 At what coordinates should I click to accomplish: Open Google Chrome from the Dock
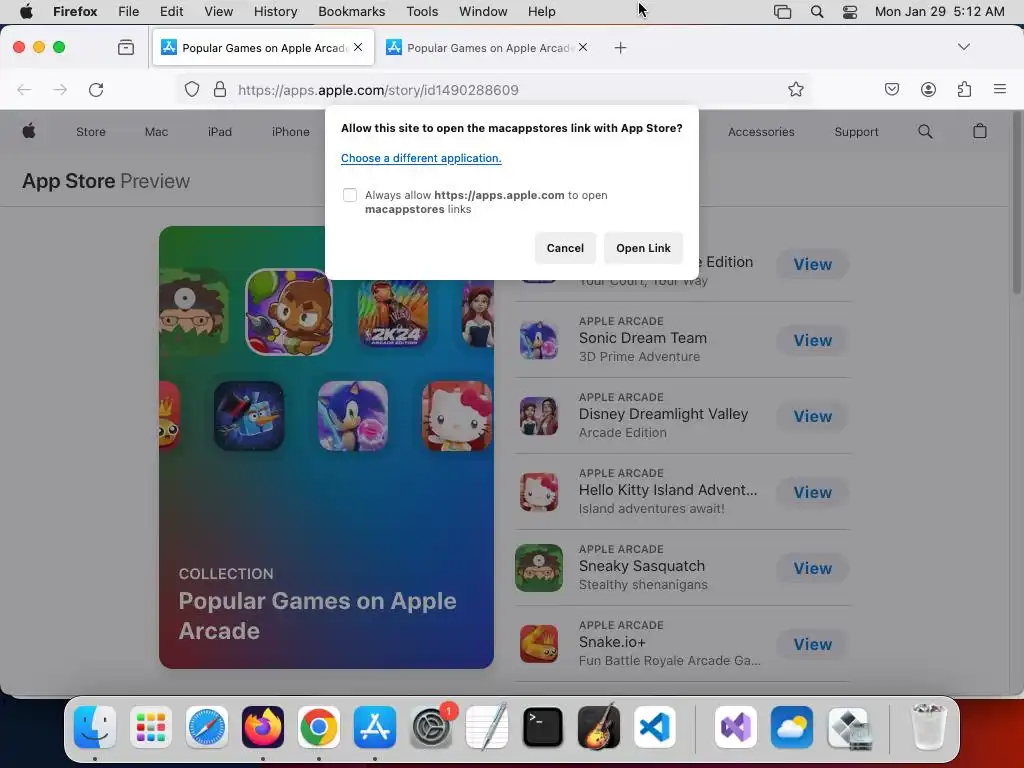coord(319,727)
